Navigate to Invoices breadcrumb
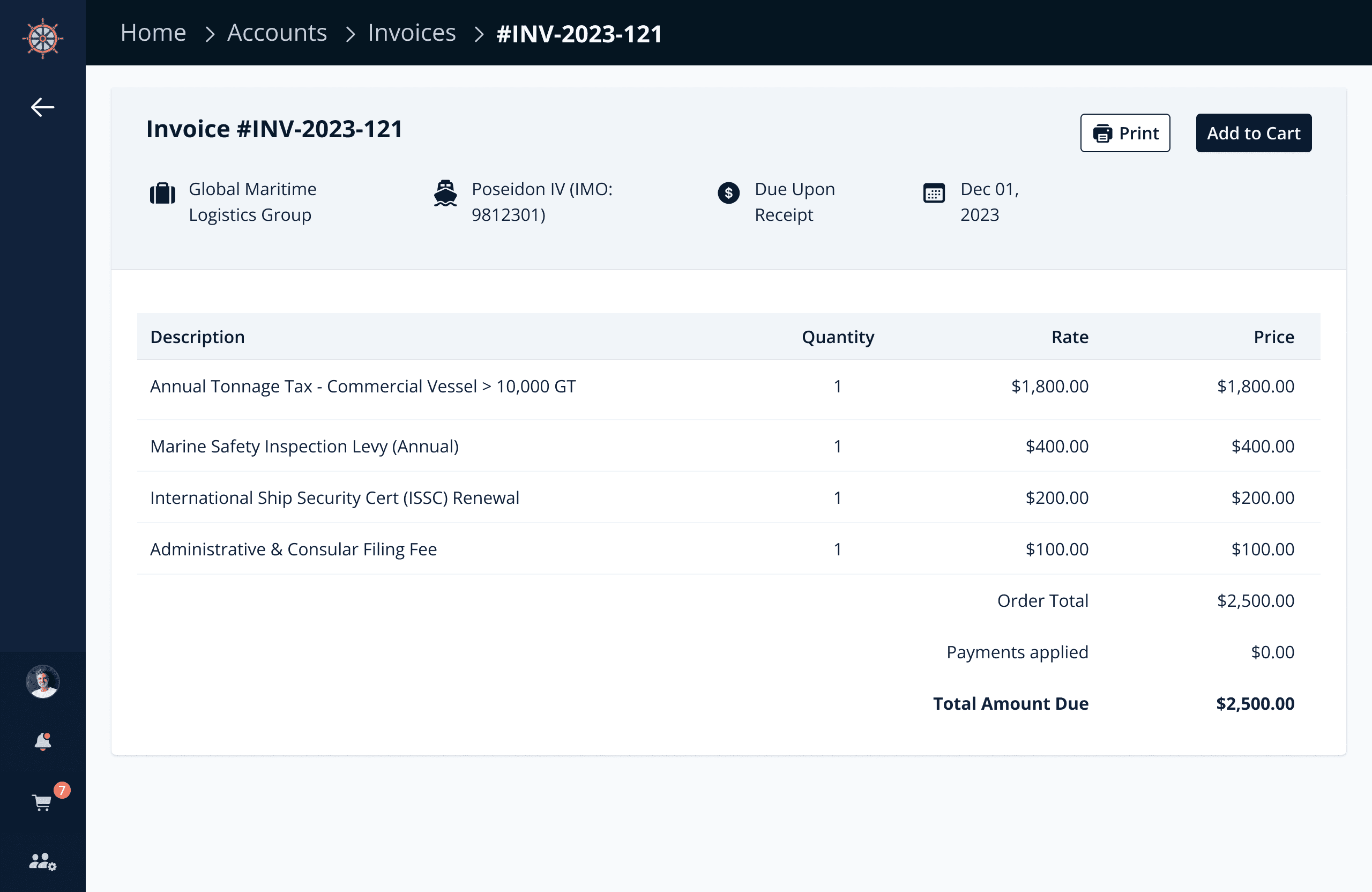The image size is (1372, 892). 412,33
